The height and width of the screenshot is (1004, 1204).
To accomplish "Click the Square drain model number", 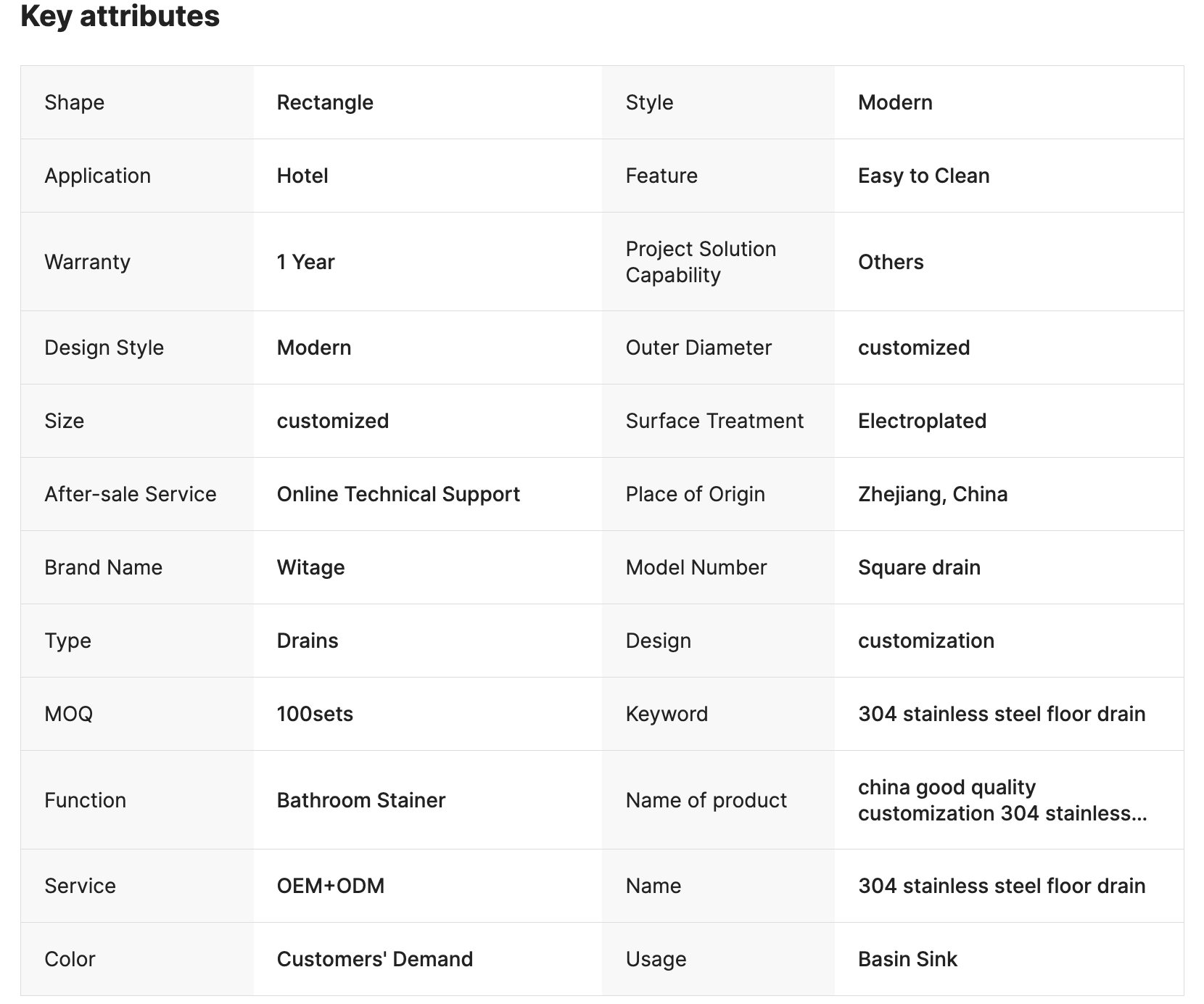I will click(x=919, y=567).
